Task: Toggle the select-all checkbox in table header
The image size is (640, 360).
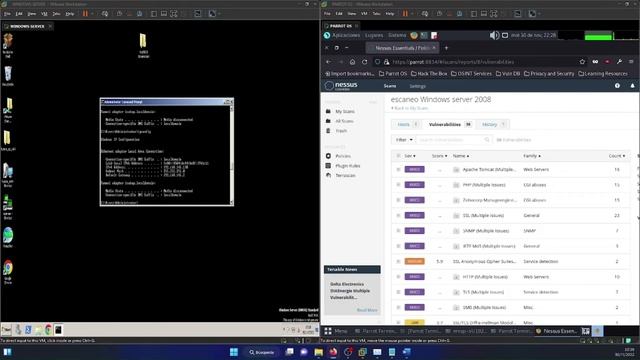Action: 398,156
